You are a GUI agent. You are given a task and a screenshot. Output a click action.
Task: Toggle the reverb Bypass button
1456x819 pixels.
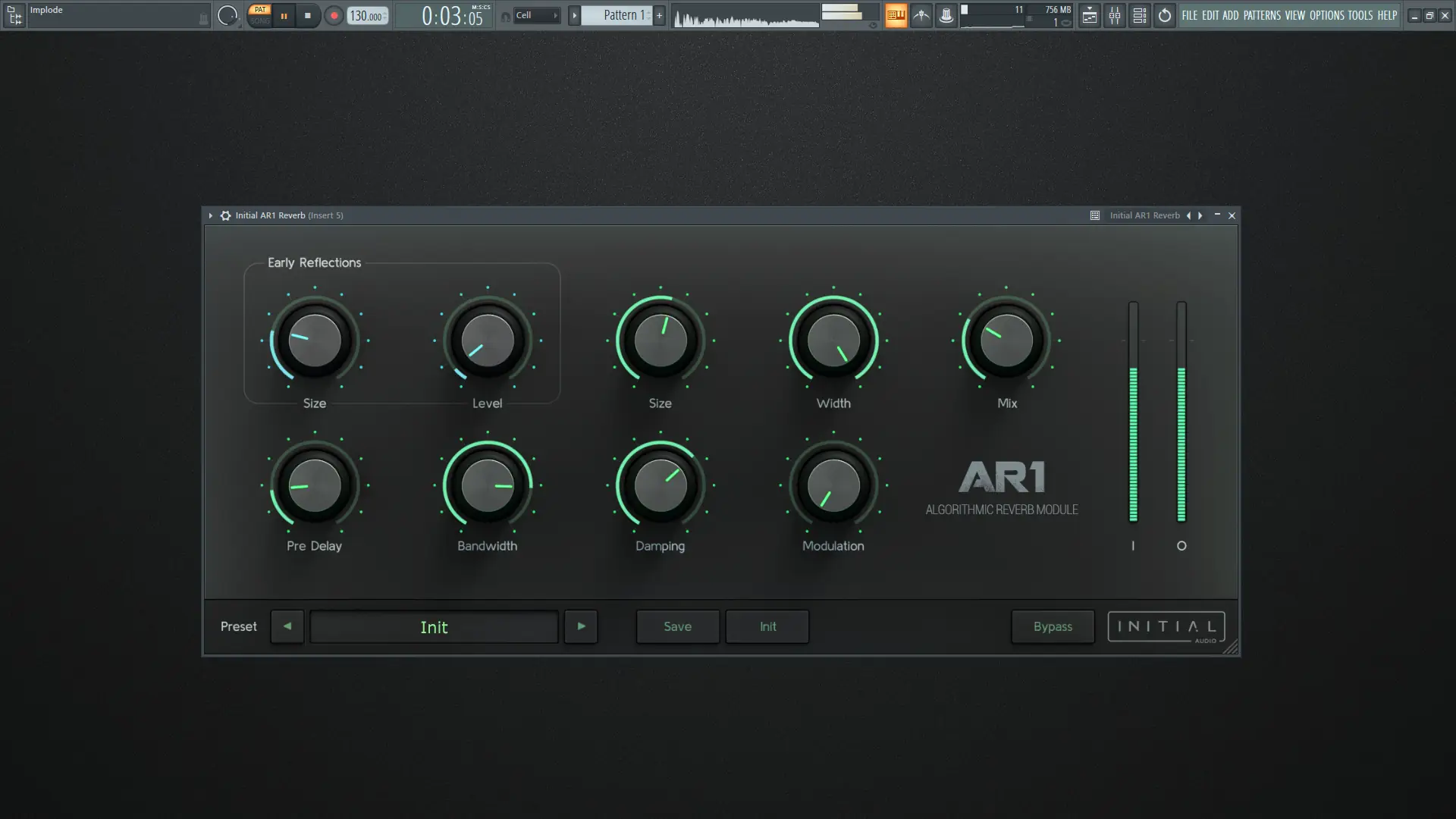[x=1052, y=626]
